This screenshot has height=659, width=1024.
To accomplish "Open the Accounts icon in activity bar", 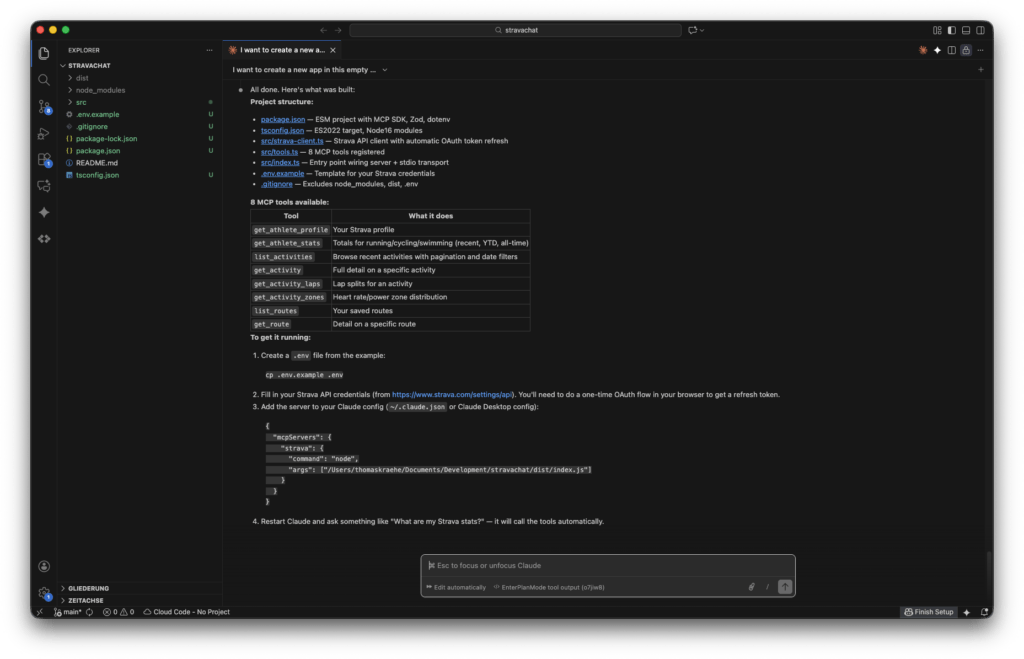I will pos(44,566).
